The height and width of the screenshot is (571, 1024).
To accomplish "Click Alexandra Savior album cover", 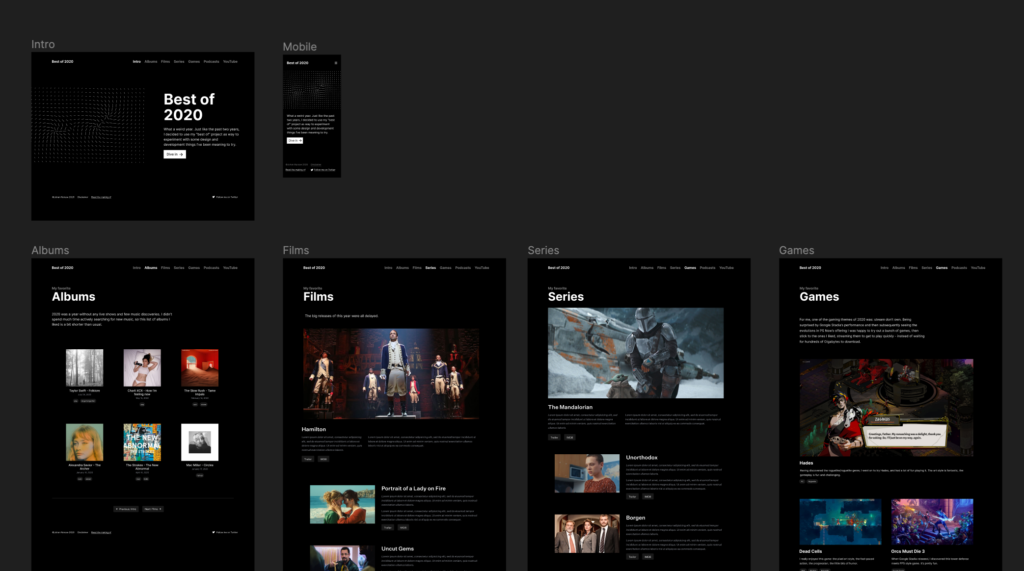I will click(84, 442).
